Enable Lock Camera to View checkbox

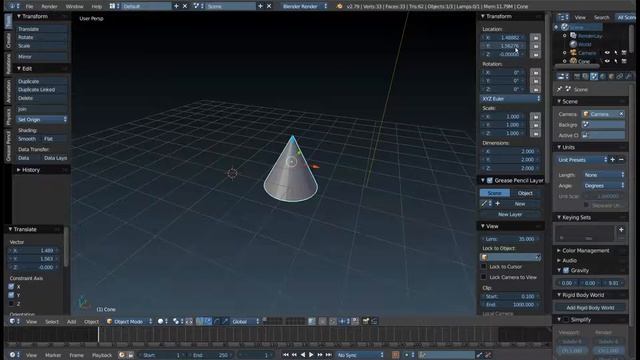[484, 277]
